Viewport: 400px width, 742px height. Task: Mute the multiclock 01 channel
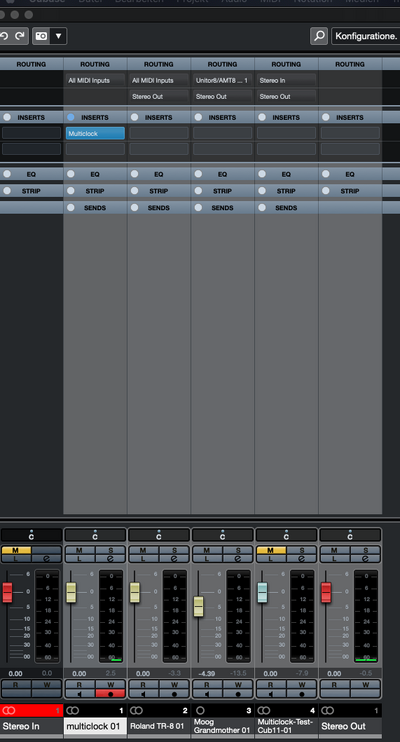(x=80, y=550)
